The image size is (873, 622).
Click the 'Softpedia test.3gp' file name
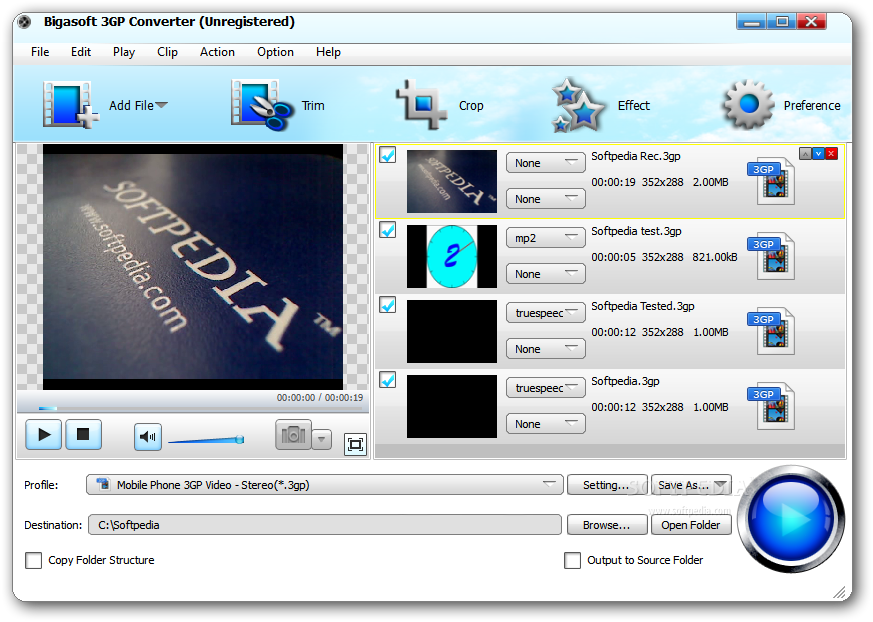click(636, 231)
